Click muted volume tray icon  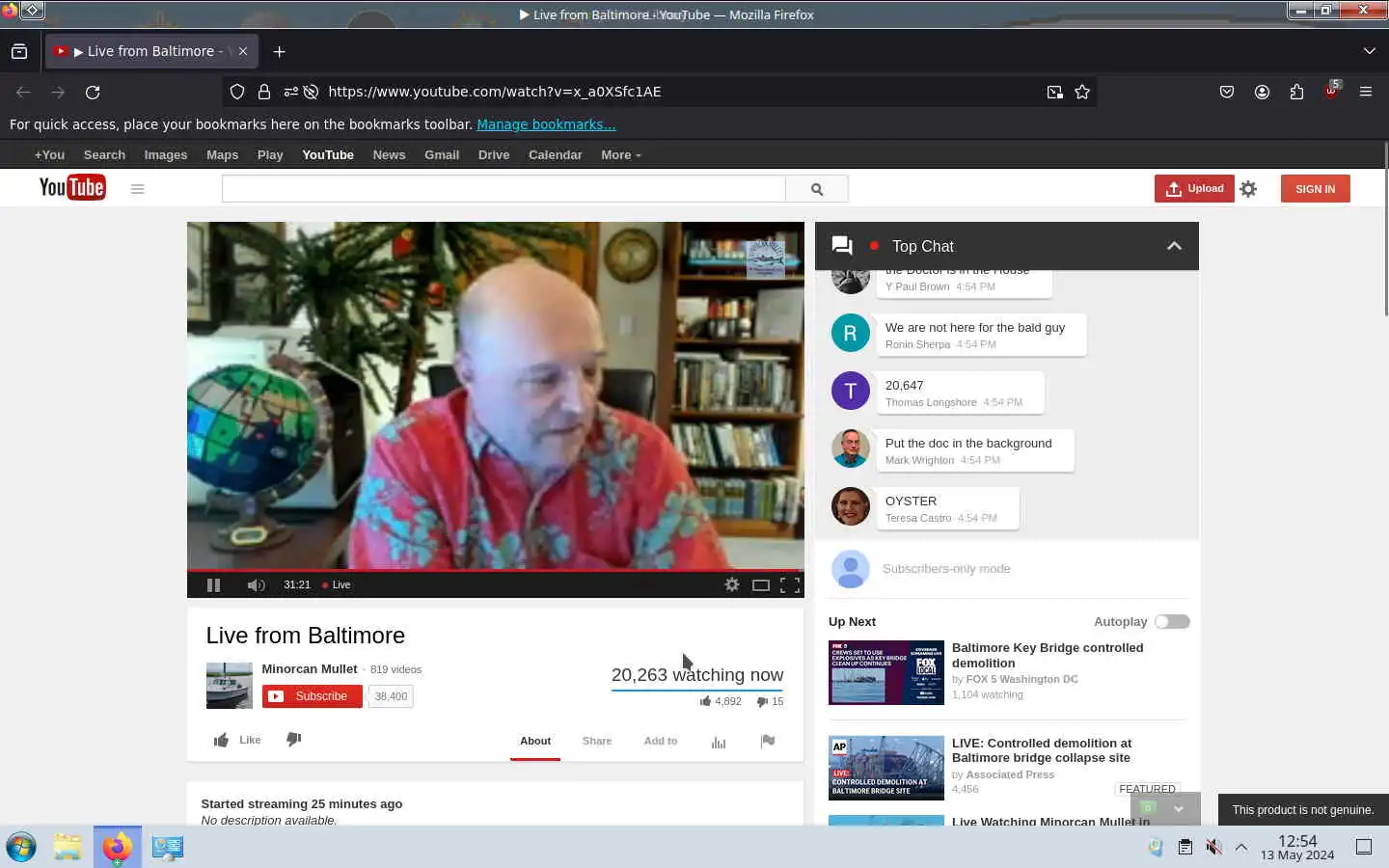pos(1213,847)
